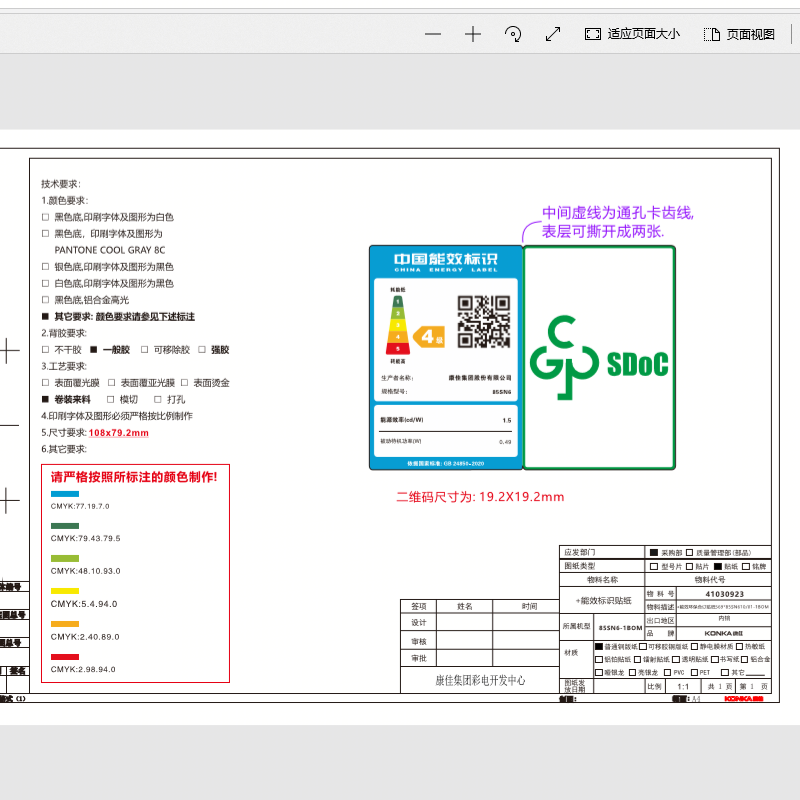800x800 pixels.
Task: Click the cell 康佳集团彩电开发中心
Action: 480,680
